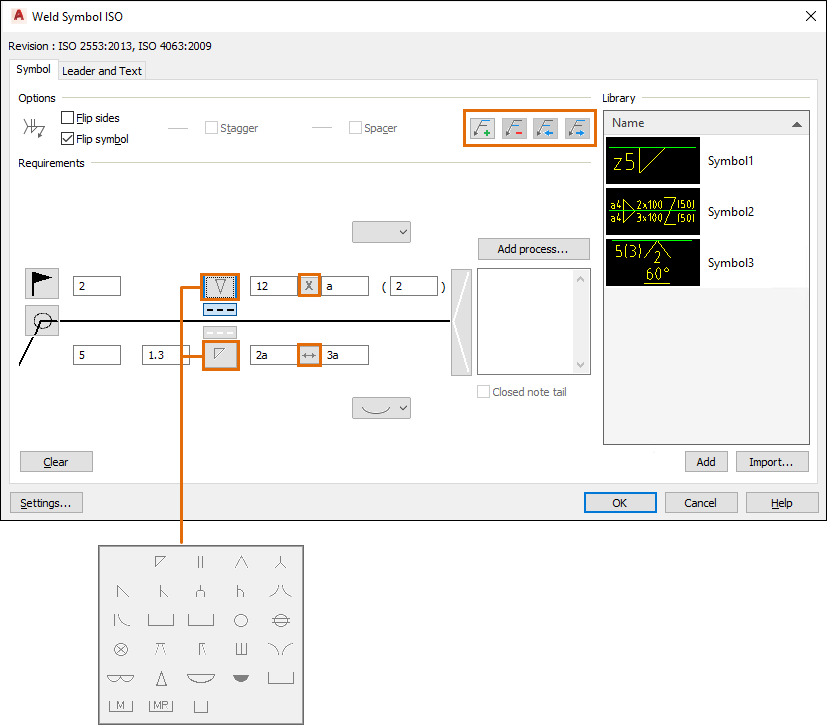Switch to the Leader and Text tab
827x725 pixels.
[102, 71]
